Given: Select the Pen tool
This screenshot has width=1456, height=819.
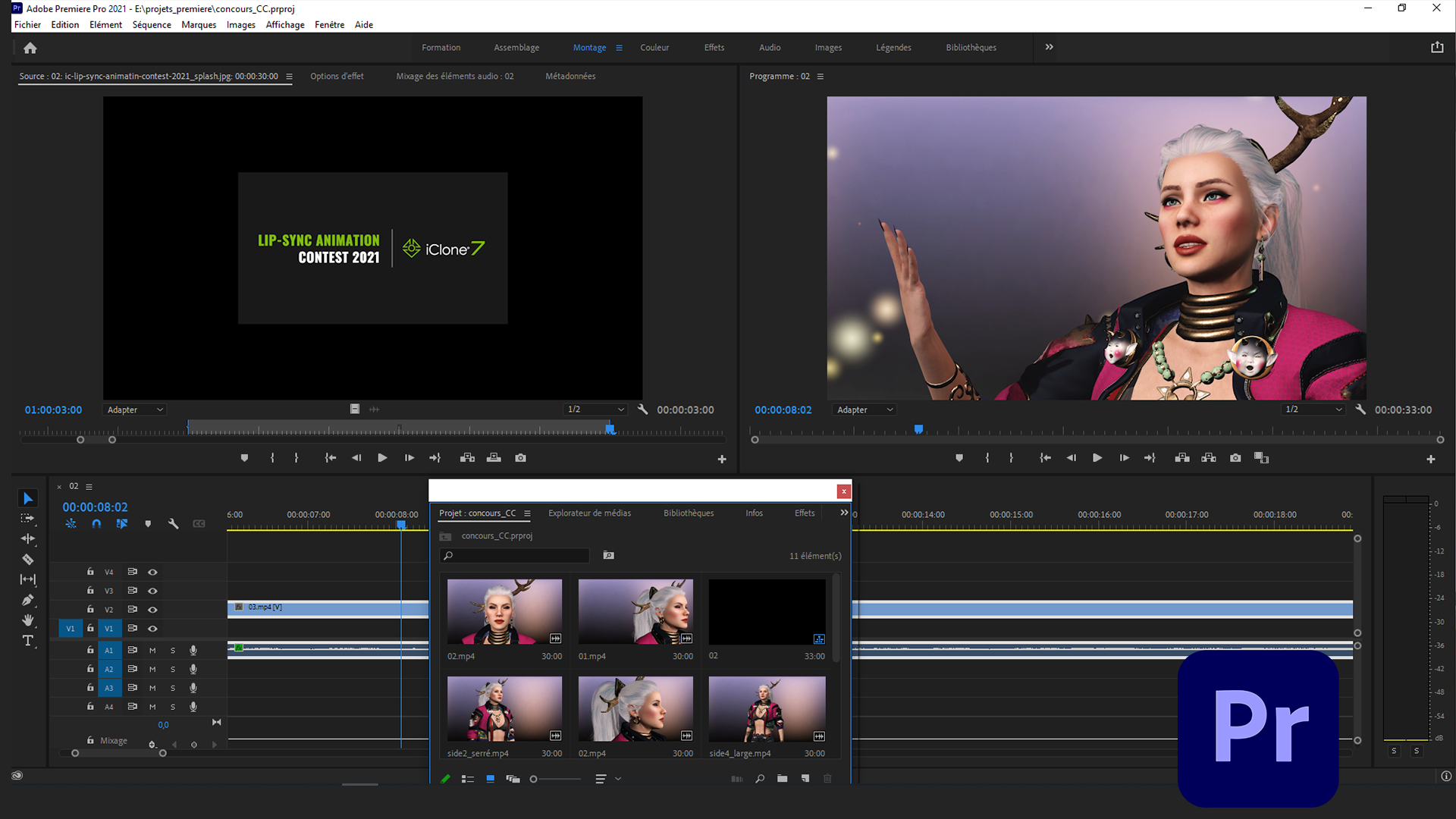Looking at the screenshot, I should (x=28, y=600).
